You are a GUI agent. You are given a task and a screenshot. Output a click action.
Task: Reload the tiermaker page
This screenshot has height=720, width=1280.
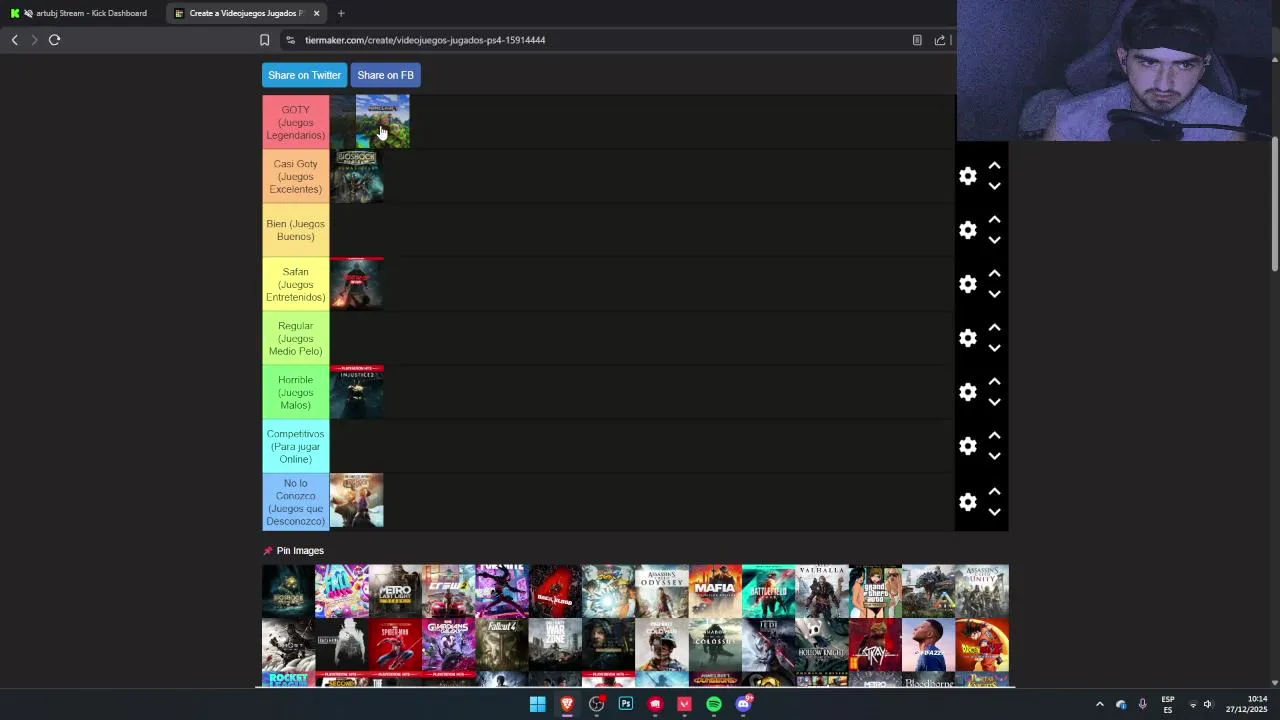54,40
